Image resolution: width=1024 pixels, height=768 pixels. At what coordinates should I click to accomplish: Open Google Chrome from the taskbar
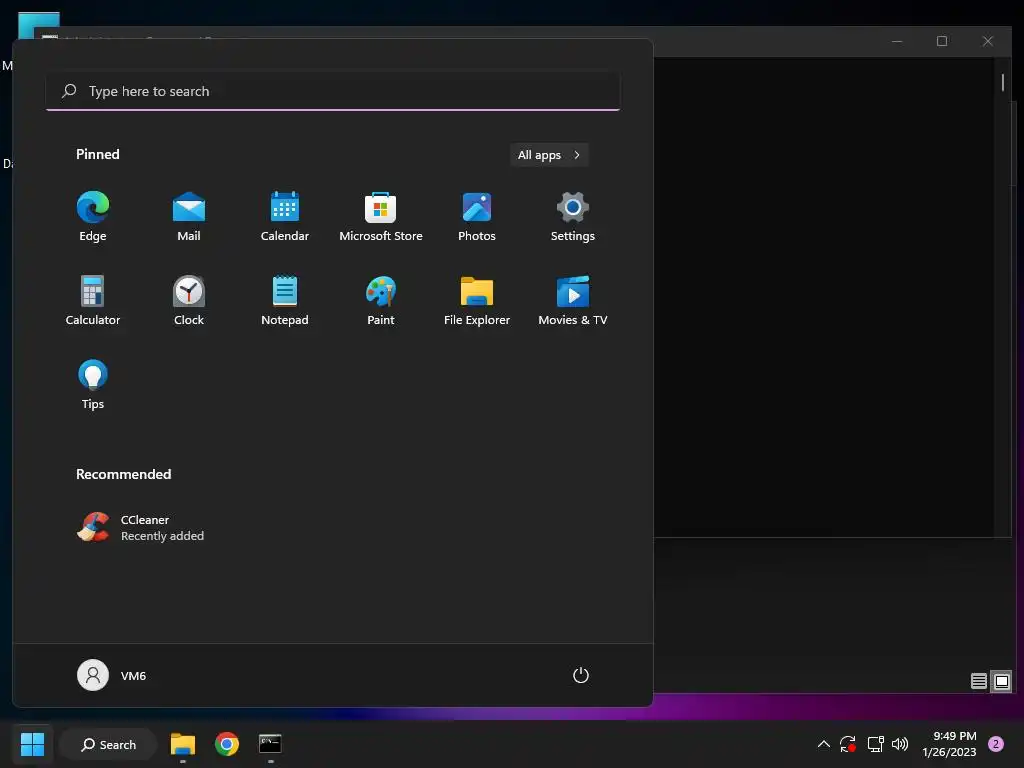(227, 744)
